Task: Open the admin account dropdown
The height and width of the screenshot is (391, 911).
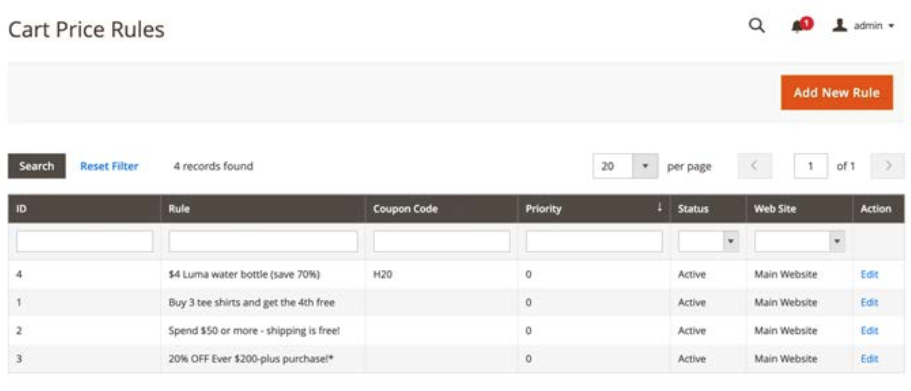Action: (864, 26)
